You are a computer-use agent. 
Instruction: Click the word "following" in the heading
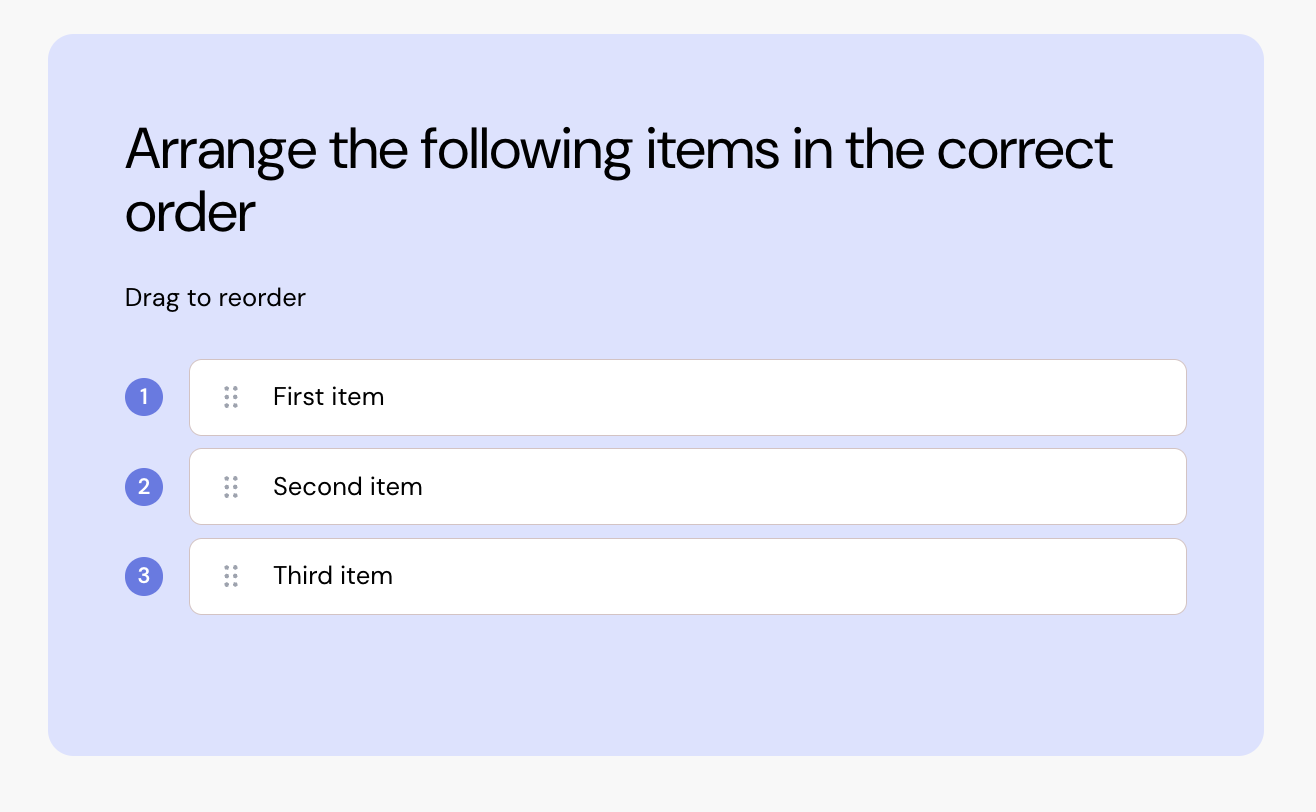[525, 151]
